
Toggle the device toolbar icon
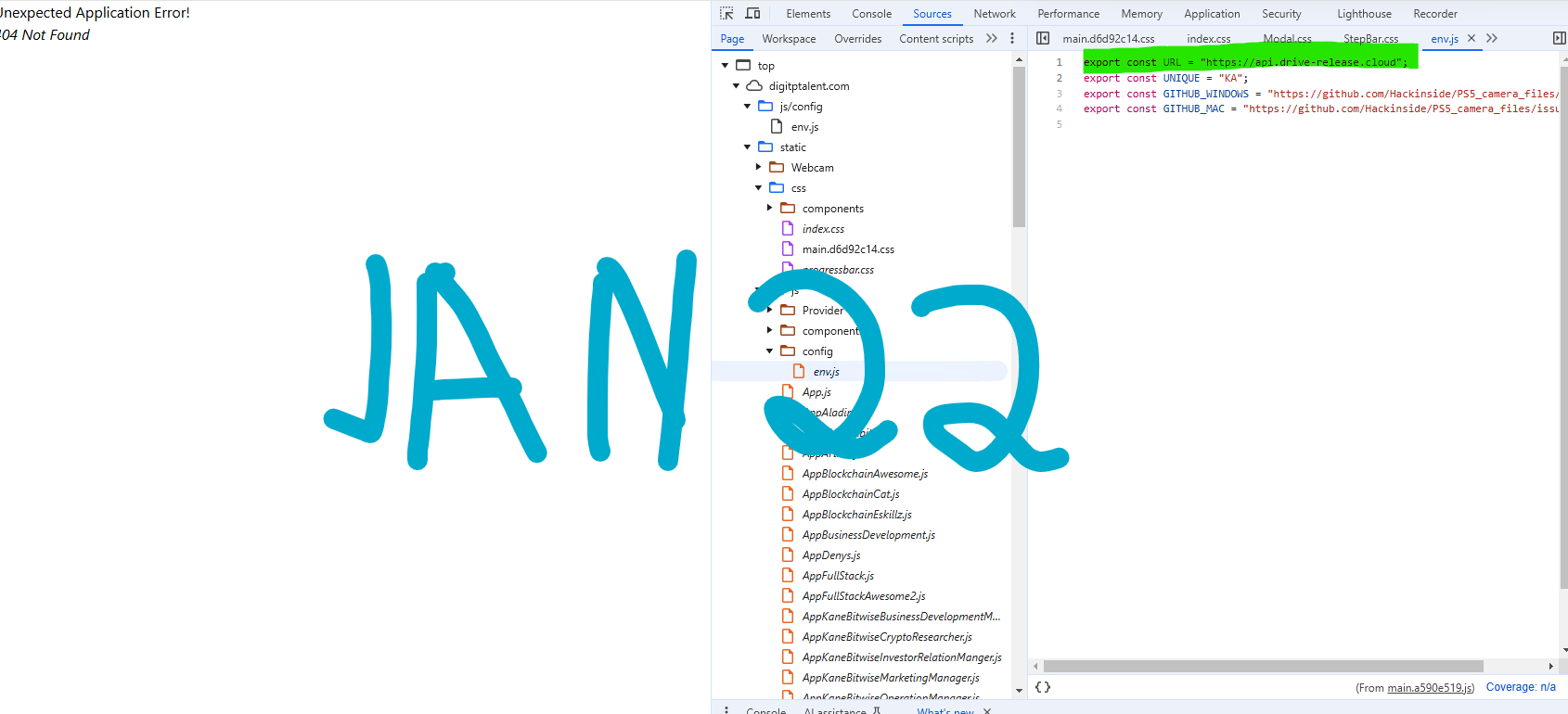752,14
